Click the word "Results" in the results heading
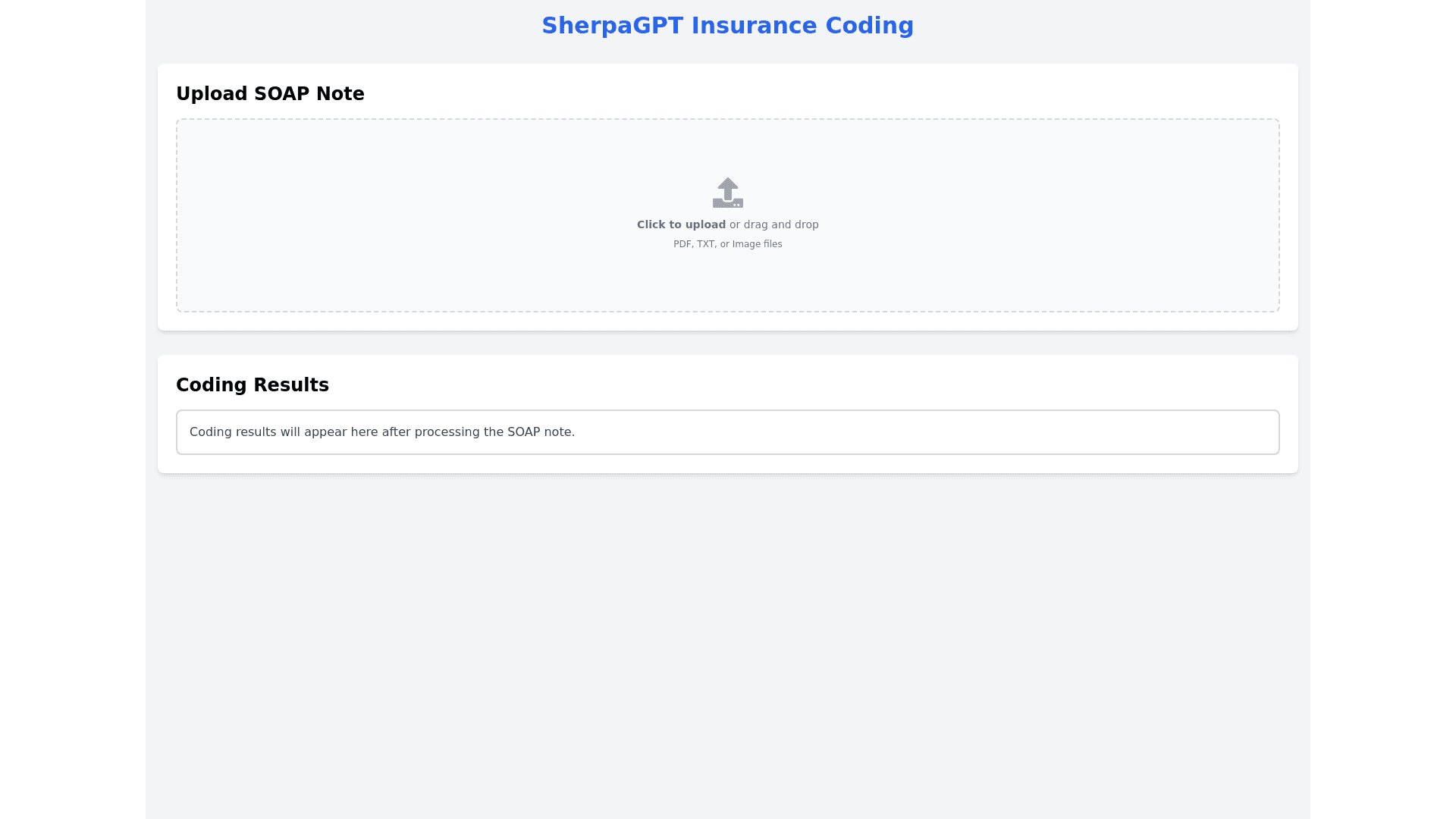Screen dimensions: 1456x819 [x=290, y=385]
